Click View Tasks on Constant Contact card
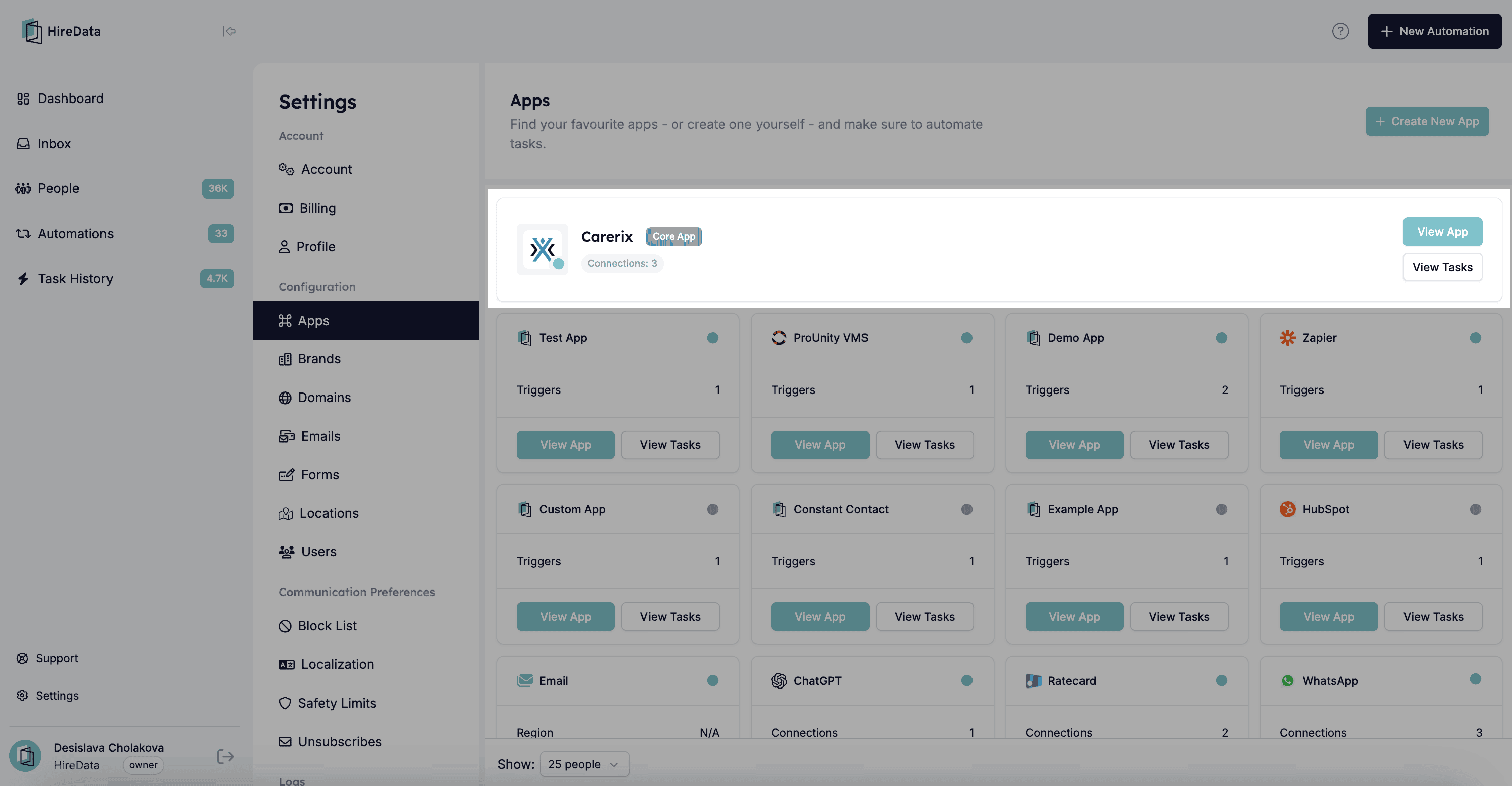 924,616
